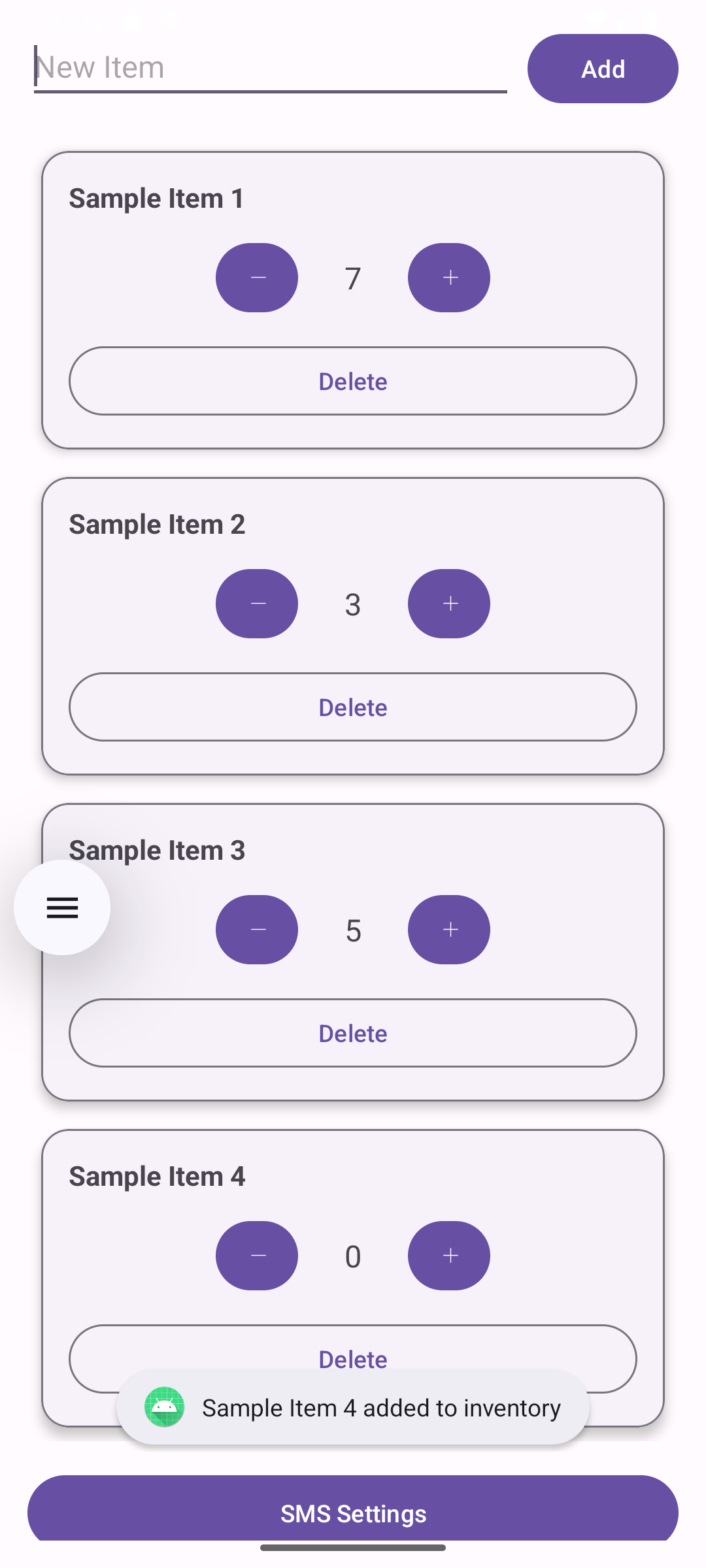Decrement Sample Item 4 quantity
The width and height of the screenshot is (706, 1568).
[x=257, y=1256]
